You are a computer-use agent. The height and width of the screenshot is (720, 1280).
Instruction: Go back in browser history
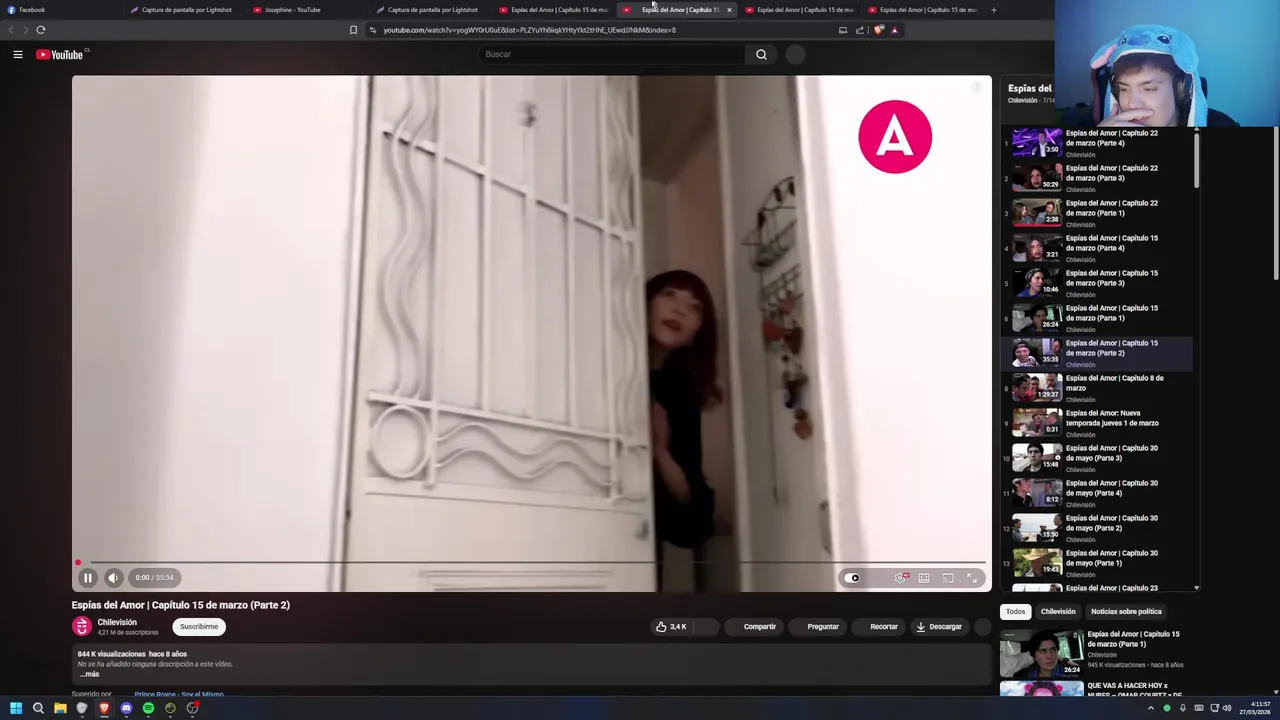point(11,30)
